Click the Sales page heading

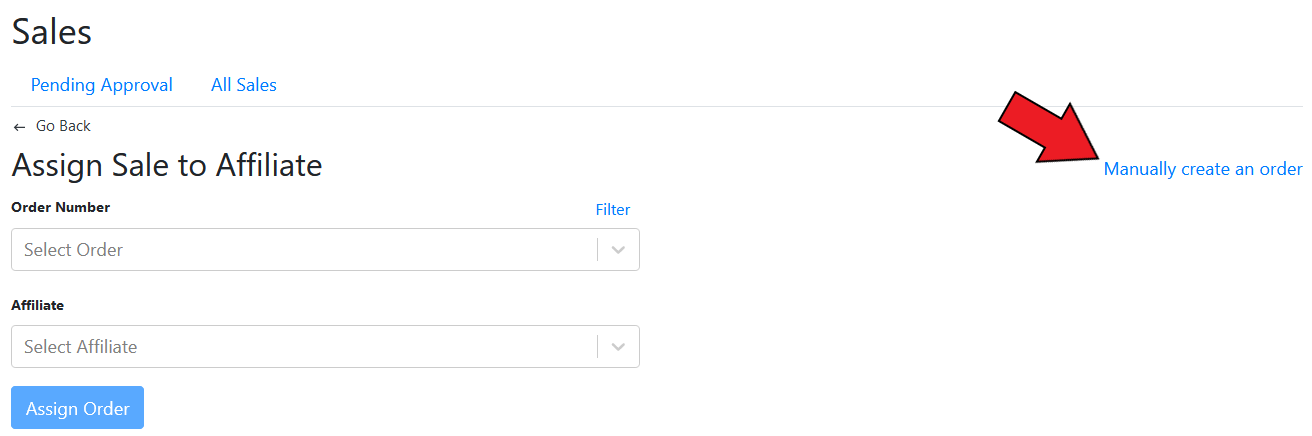click(52, 32)
